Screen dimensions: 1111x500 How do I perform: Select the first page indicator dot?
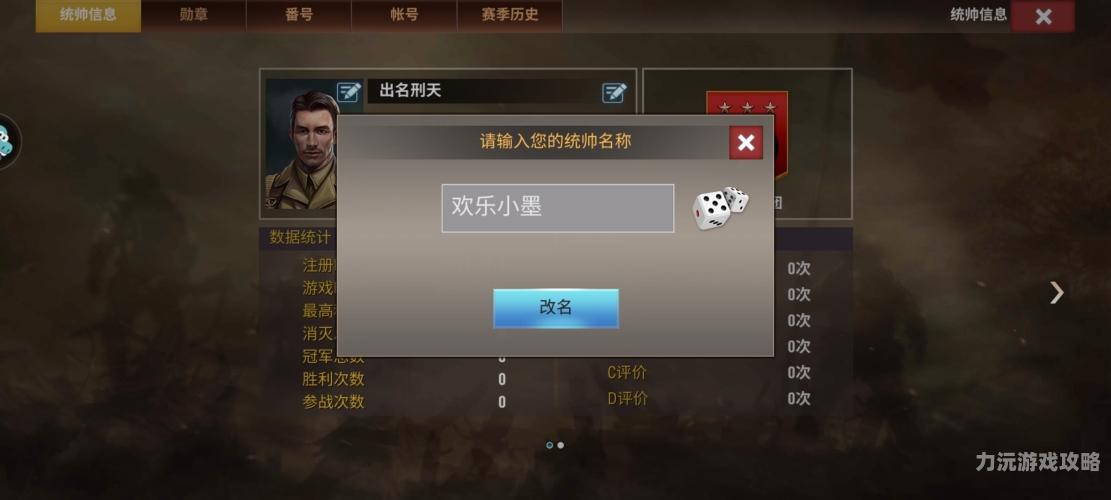click(549, 445)
